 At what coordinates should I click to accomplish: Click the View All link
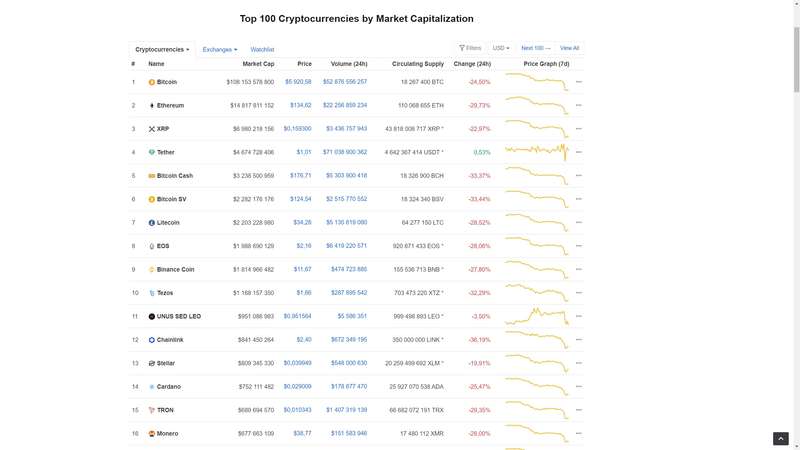pos(569,48)
